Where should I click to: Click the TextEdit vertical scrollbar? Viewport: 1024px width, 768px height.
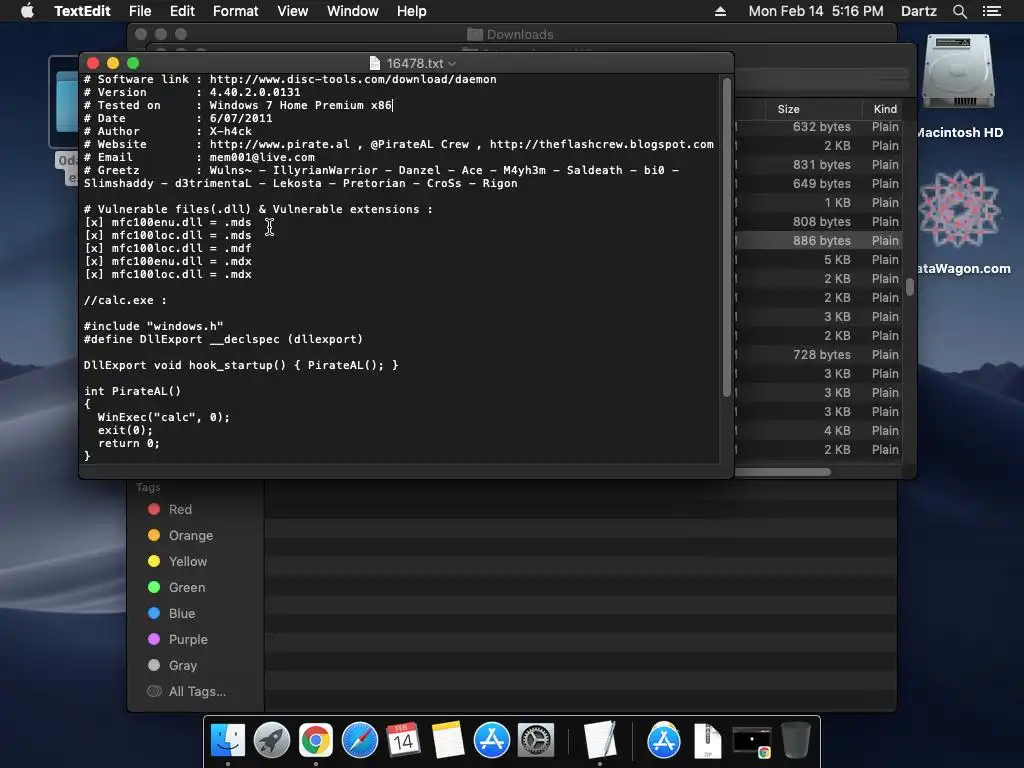click(726, 236)
